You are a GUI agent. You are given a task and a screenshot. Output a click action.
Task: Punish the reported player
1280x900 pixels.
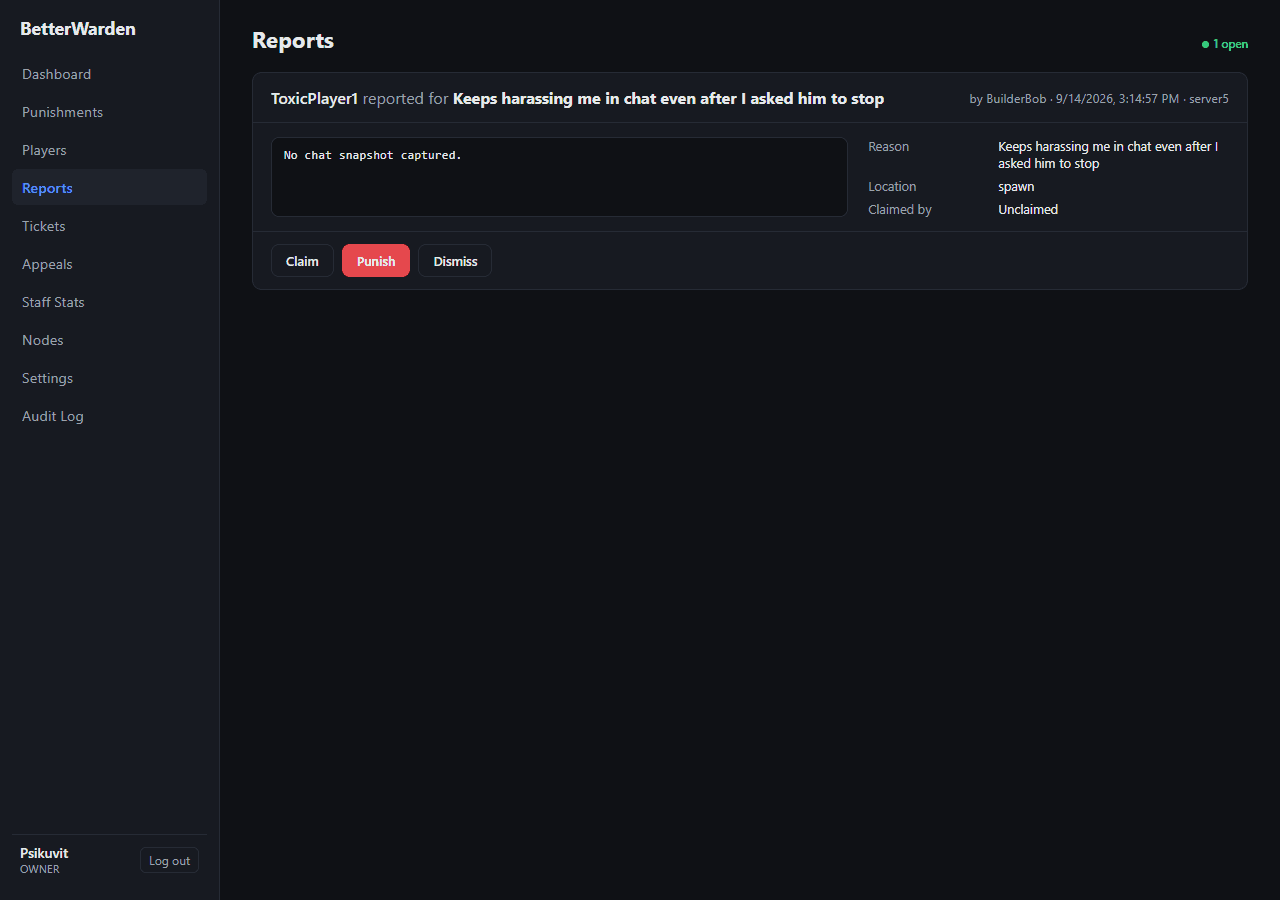[376, 261]
